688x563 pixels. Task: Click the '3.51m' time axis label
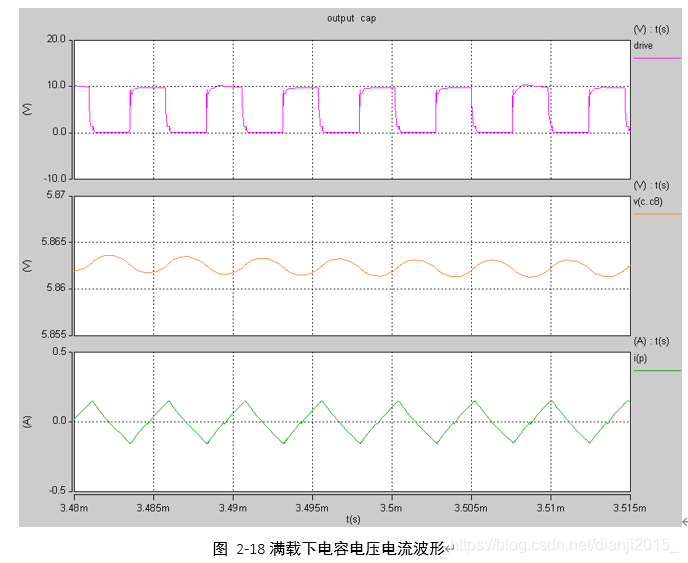coord(551,508)
